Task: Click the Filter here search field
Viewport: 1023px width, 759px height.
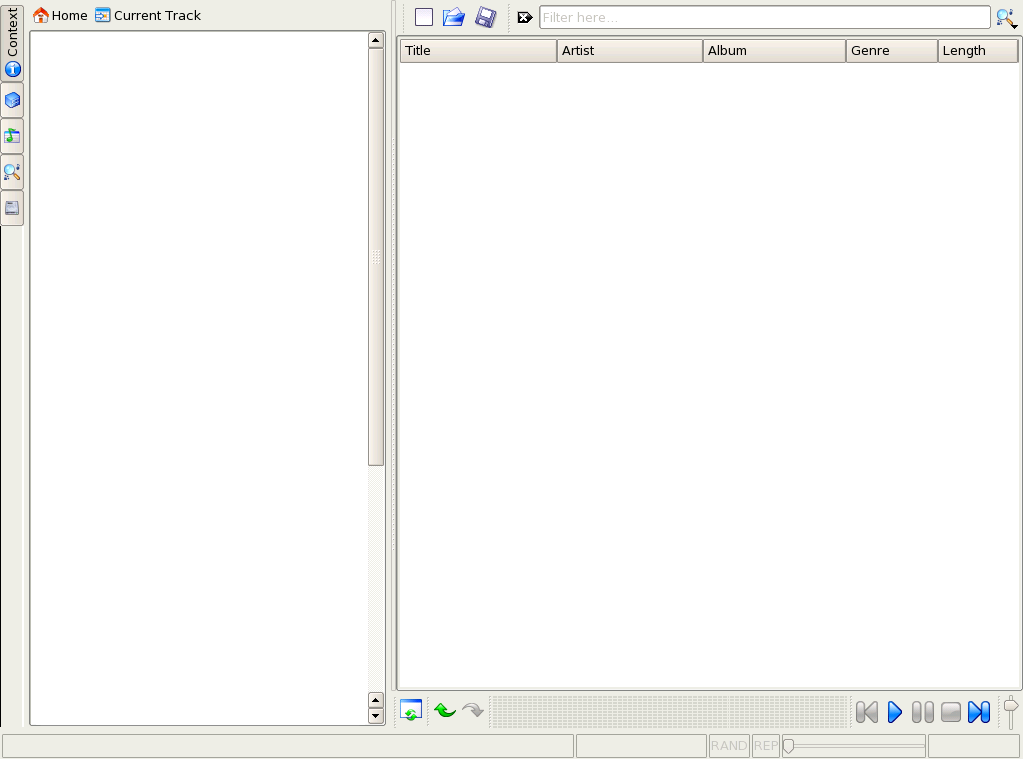Action: pyautogui.click(x=764, y=17)
